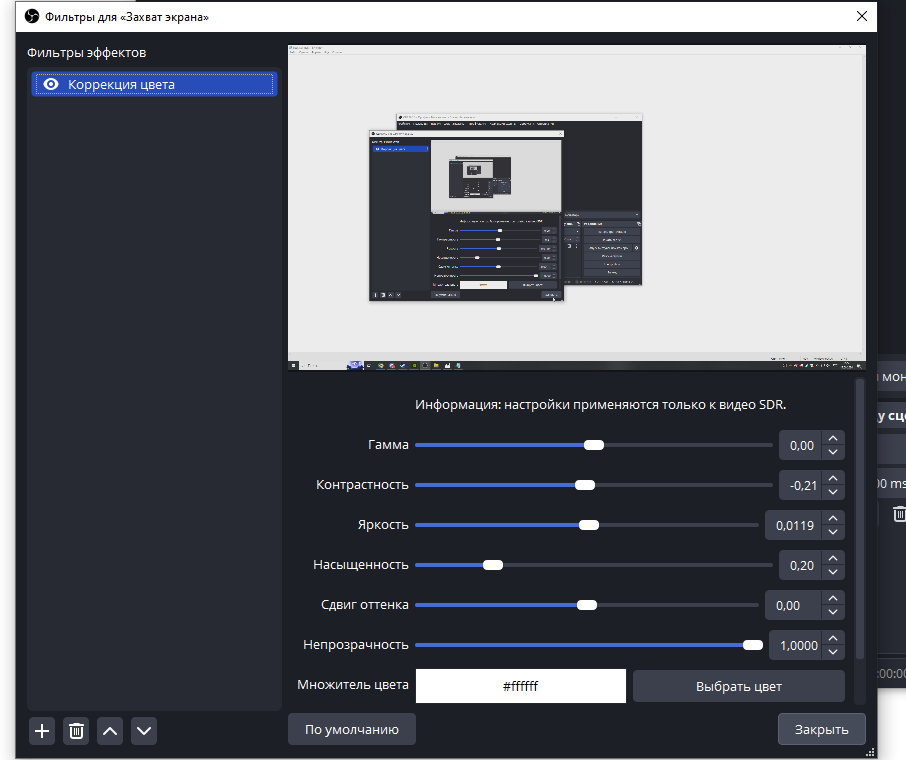Click the Яркость slider handle
Viewport: 906px width, 760px height.
point(589,525)
